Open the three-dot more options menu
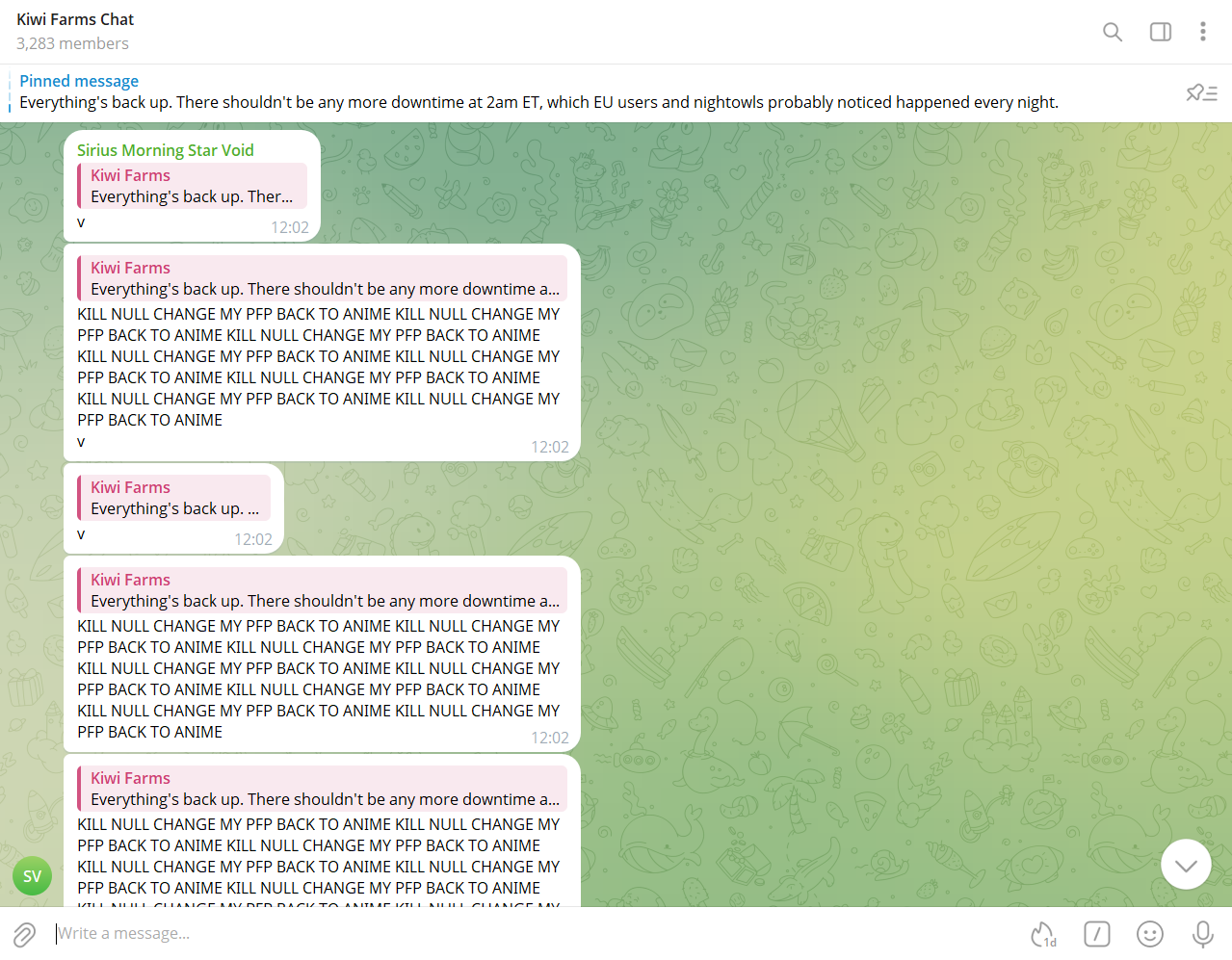 (1202, 32)
